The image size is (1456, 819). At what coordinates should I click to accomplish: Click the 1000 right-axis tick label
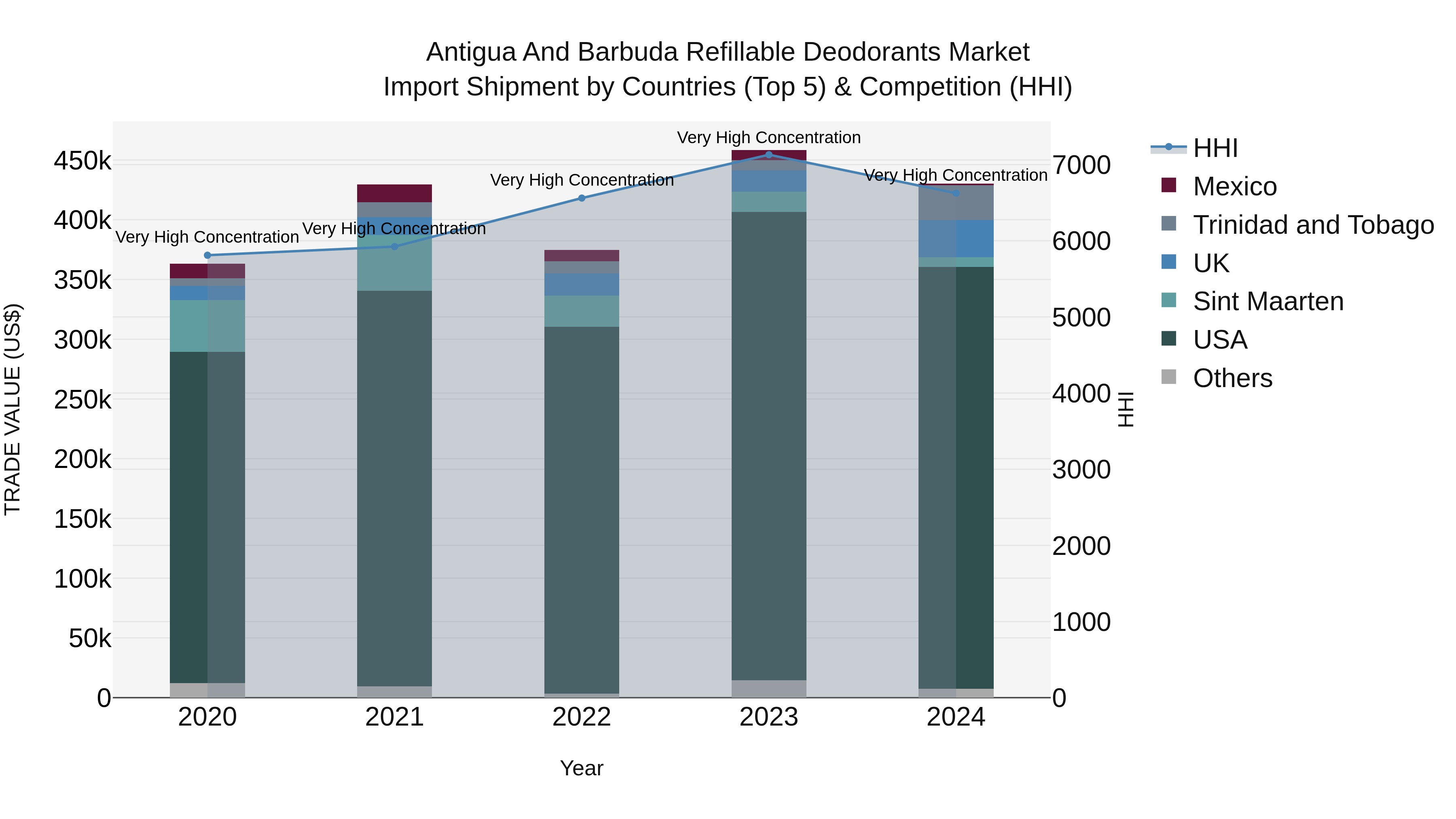pos(1081,622)
